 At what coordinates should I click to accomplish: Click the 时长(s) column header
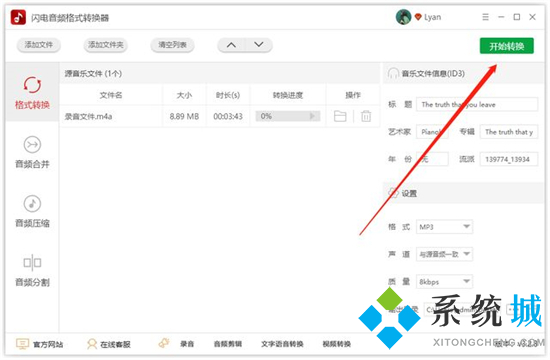228,95
